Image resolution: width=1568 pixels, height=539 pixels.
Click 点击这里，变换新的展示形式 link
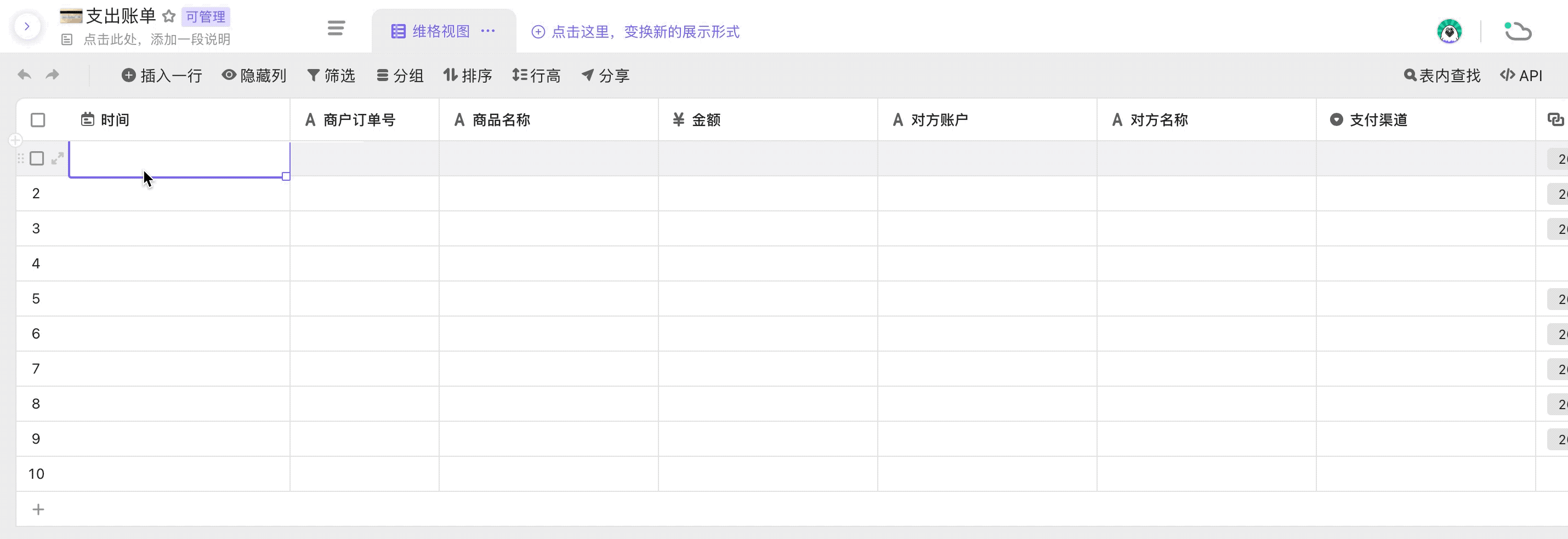[636, 32]
